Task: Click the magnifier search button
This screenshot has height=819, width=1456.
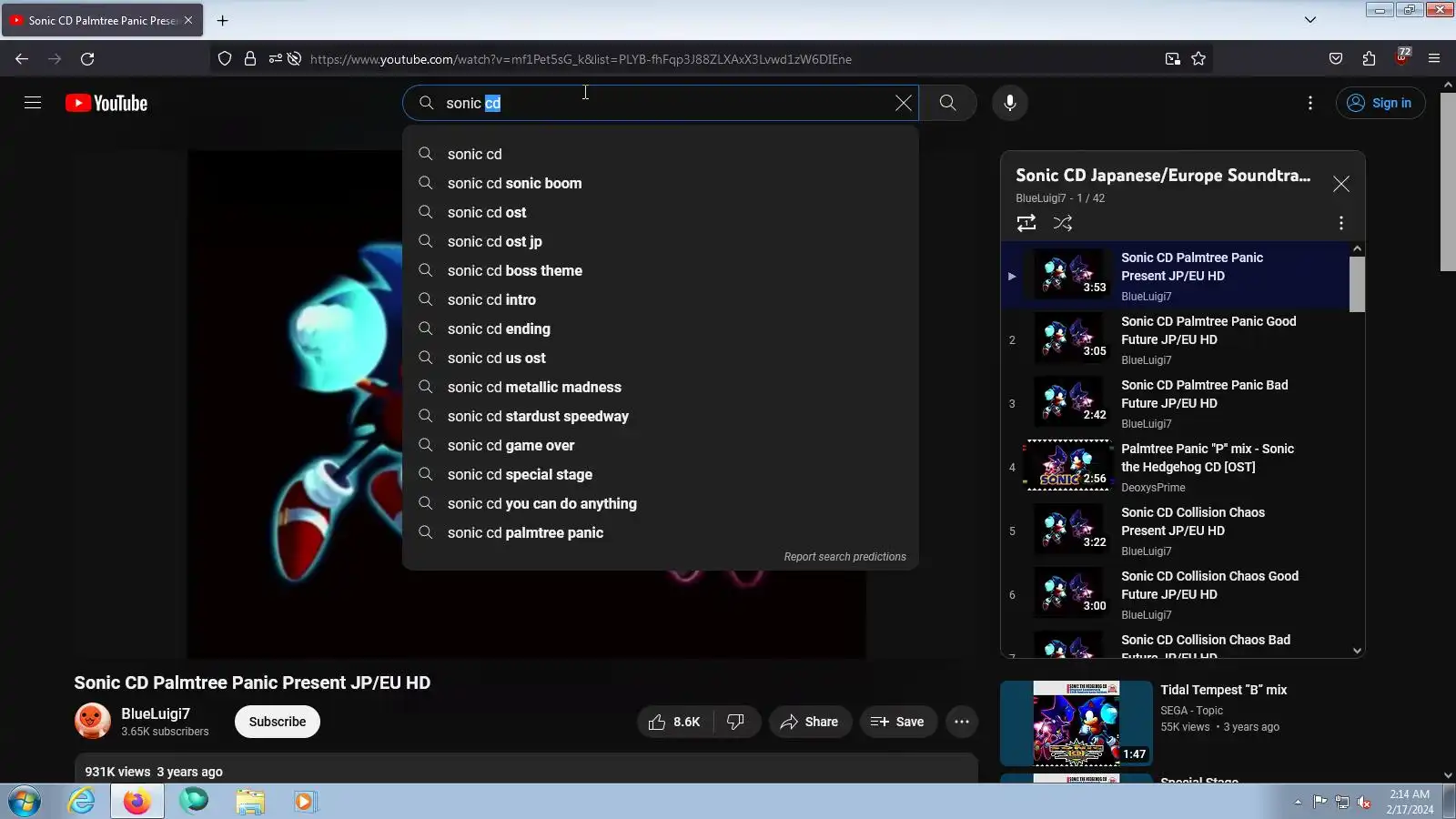Action: (947, 103)
